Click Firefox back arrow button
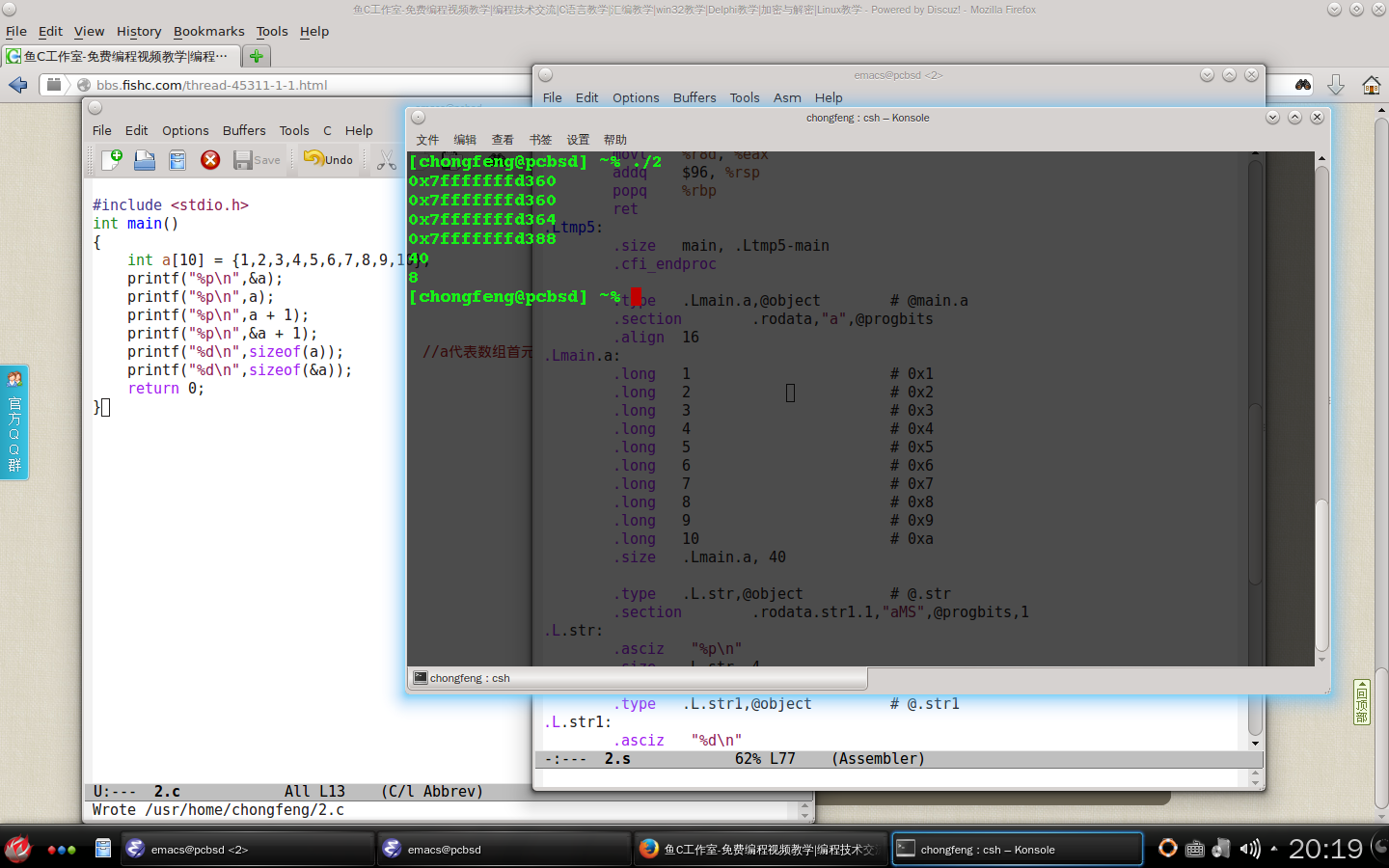The width and height of the screenshot is (1389, 868). (17, 85)
